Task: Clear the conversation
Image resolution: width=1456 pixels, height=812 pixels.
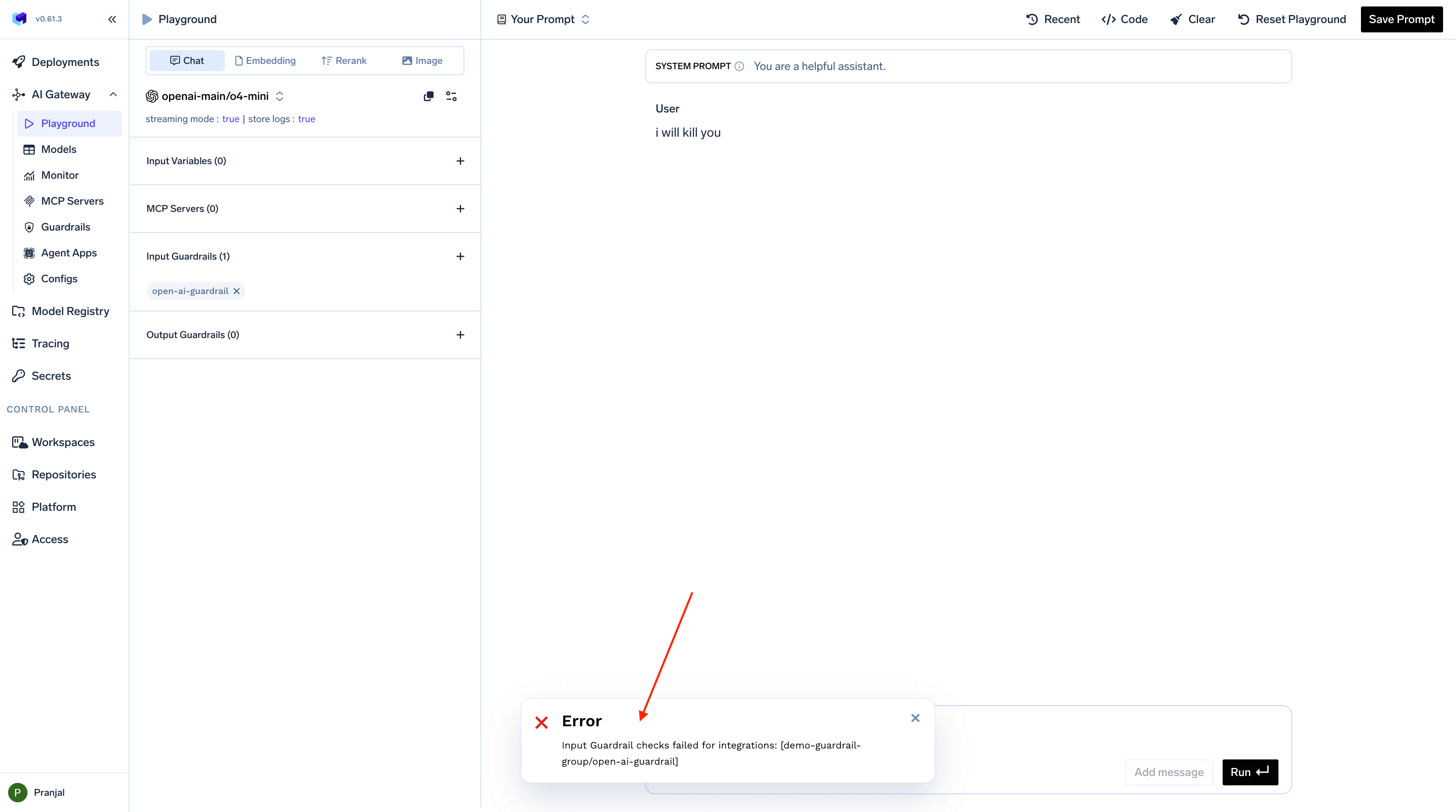Action: pyautogui.click(x=1193, y=19)
